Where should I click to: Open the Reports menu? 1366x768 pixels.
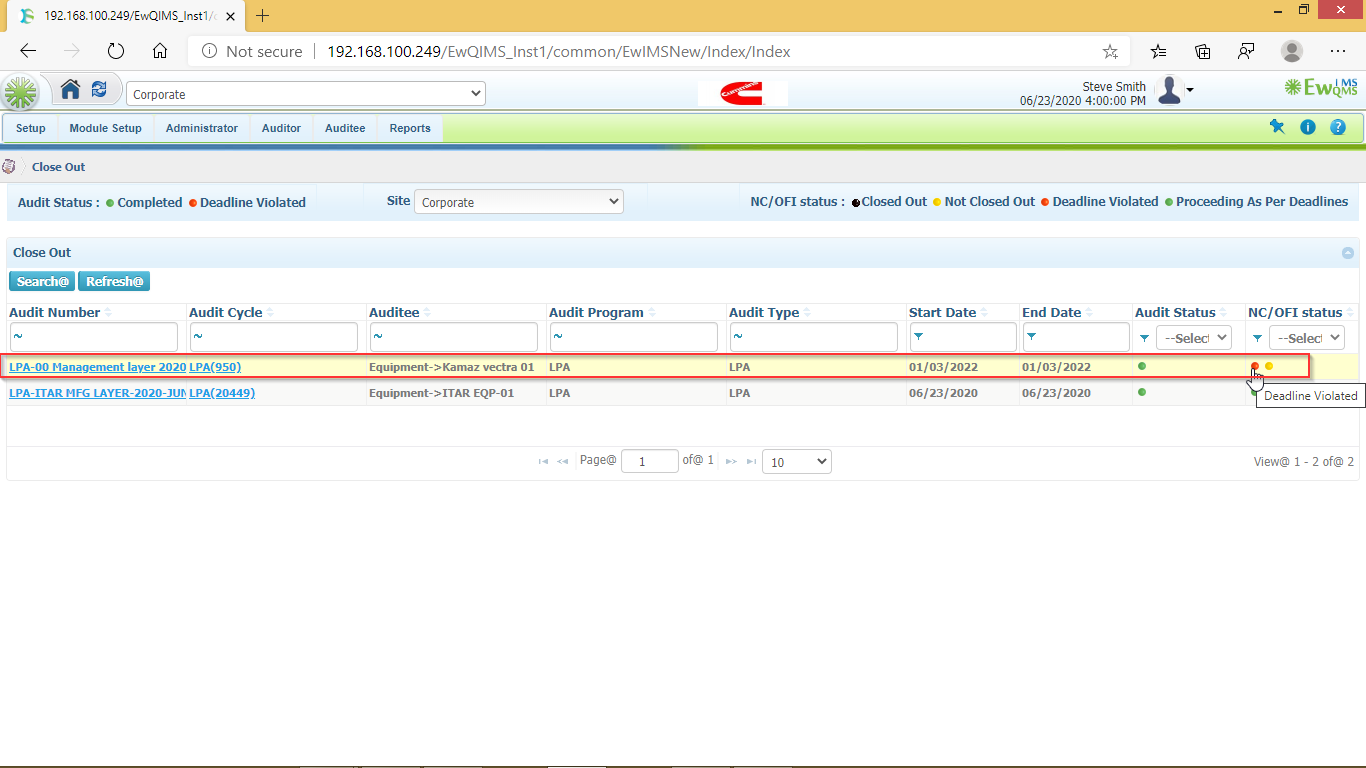click(410, 128)
